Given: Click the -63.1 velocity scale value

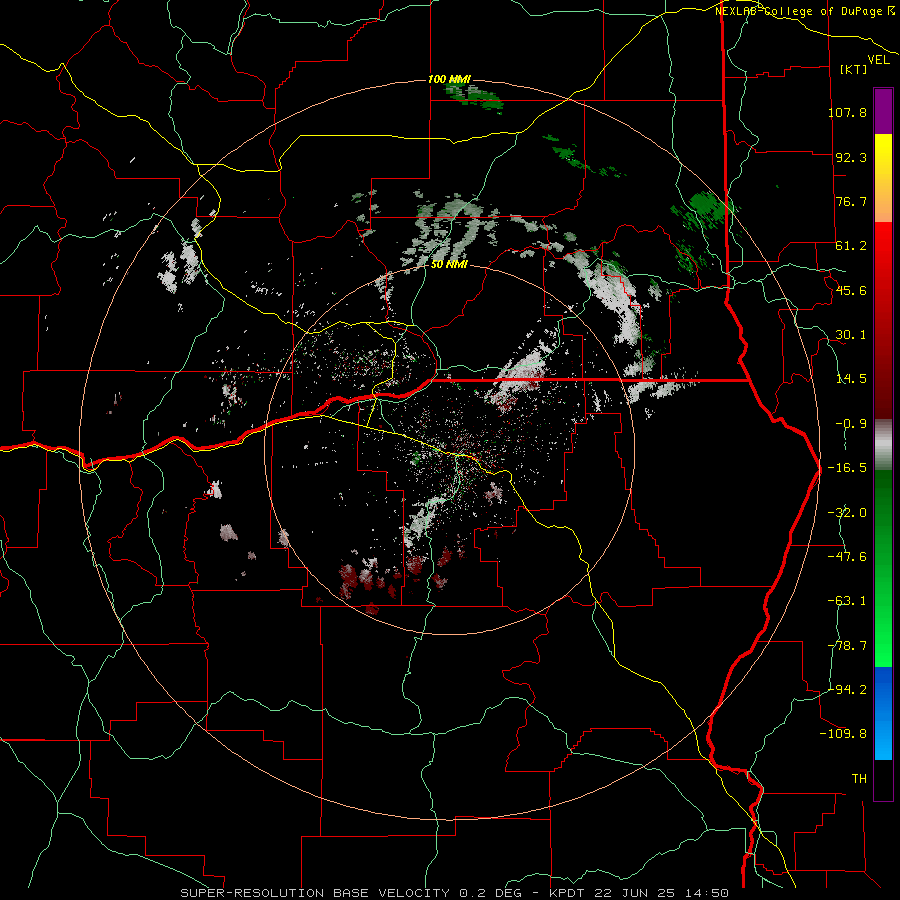Looking at the screenshot, I should click(x=847, y=601).
